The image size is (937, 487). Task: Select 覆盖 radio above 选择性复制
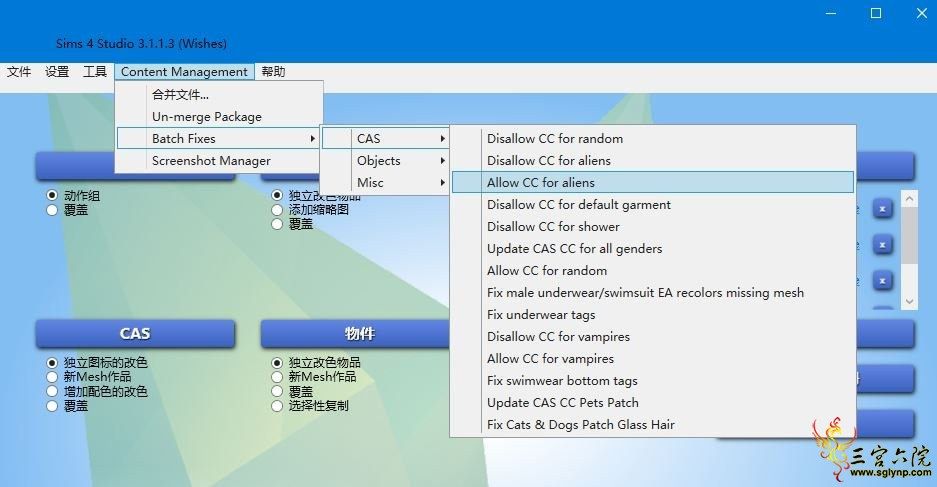pos(277,391)
